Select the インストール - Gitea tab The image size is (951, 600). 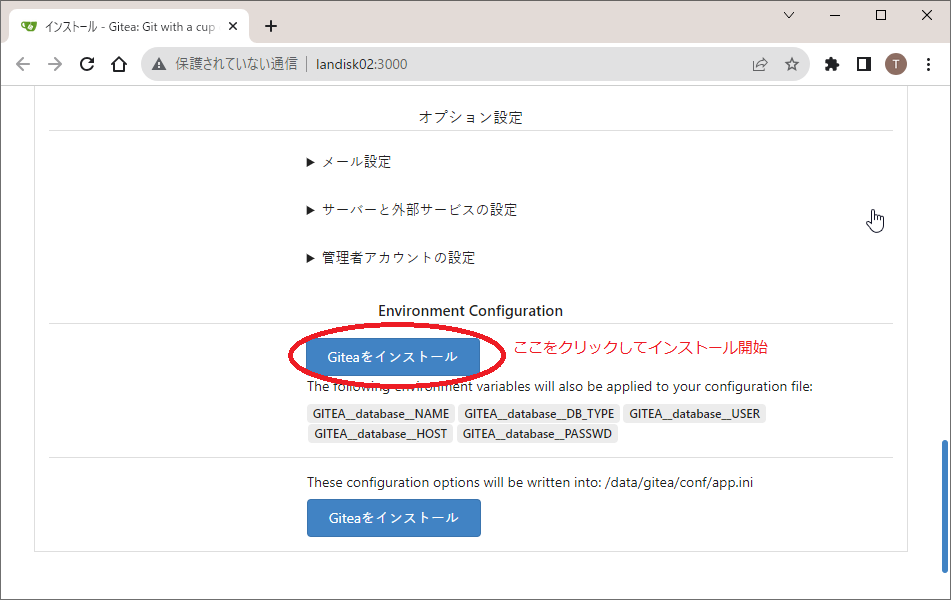pyautogui.click(x=120, y=26)
